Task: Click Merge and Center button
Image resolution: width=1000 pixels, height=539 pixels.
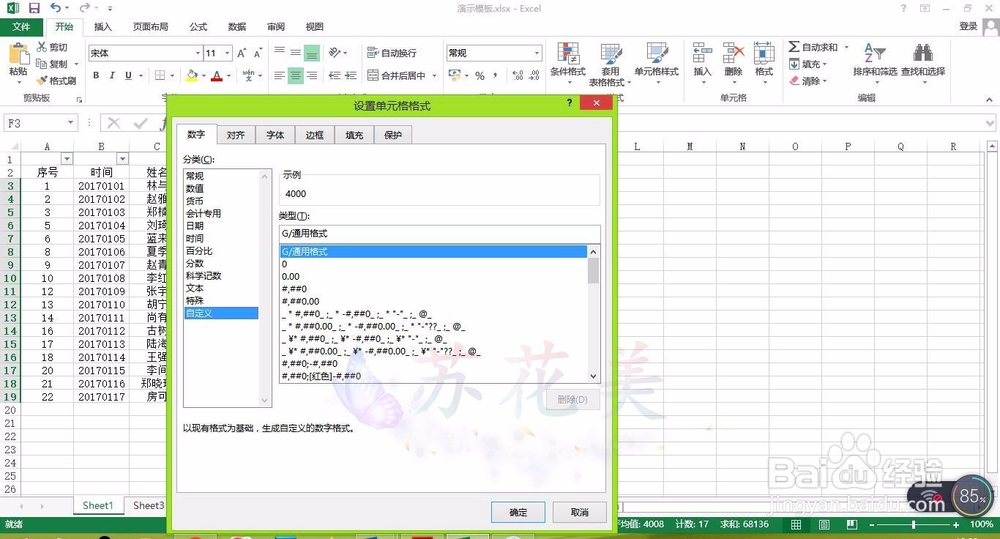Action: 396,75
